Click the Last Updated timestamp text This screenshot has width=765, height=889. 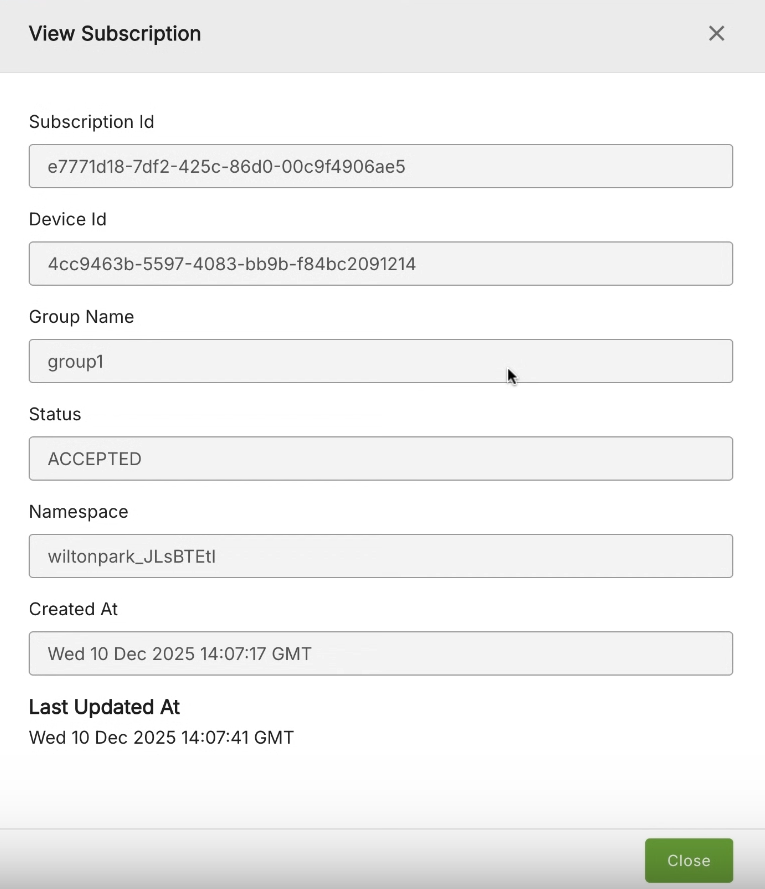pyautogui.click(x=161, y=738)
